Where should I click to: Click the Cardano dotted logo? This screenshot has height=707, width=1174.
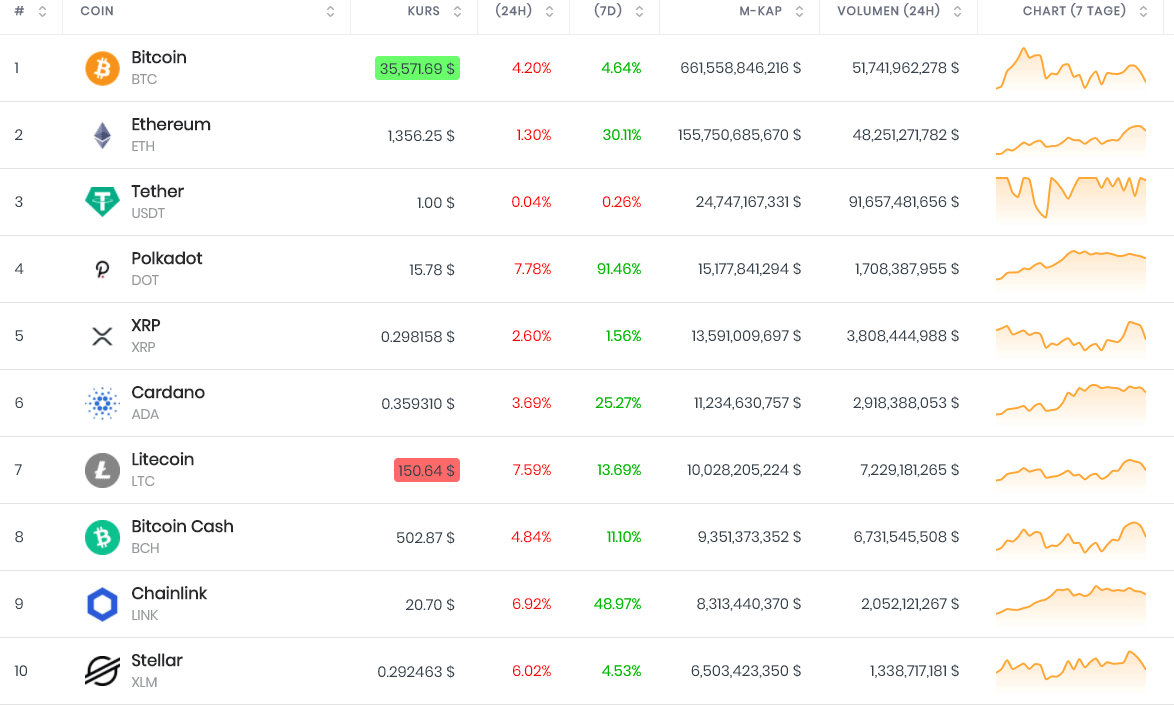[103, 403]
